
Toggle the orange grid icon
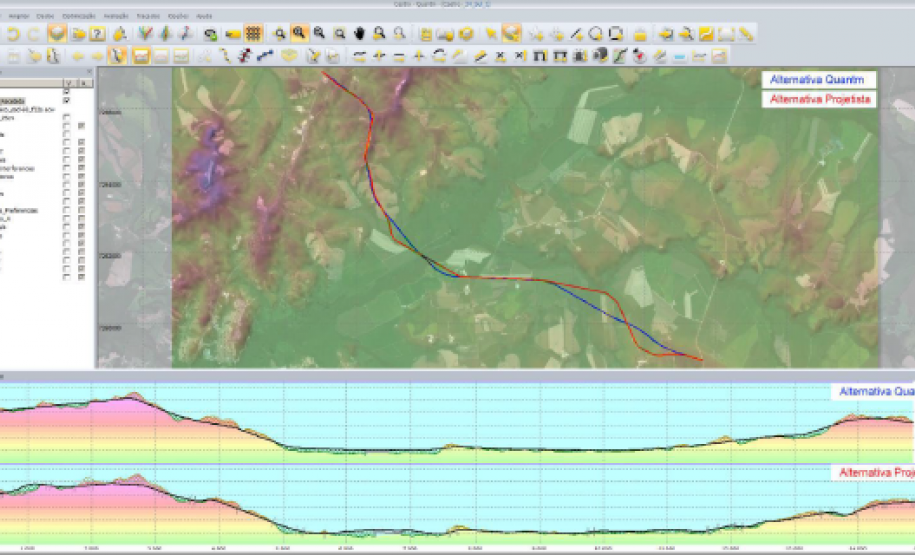tap(254, 34)
